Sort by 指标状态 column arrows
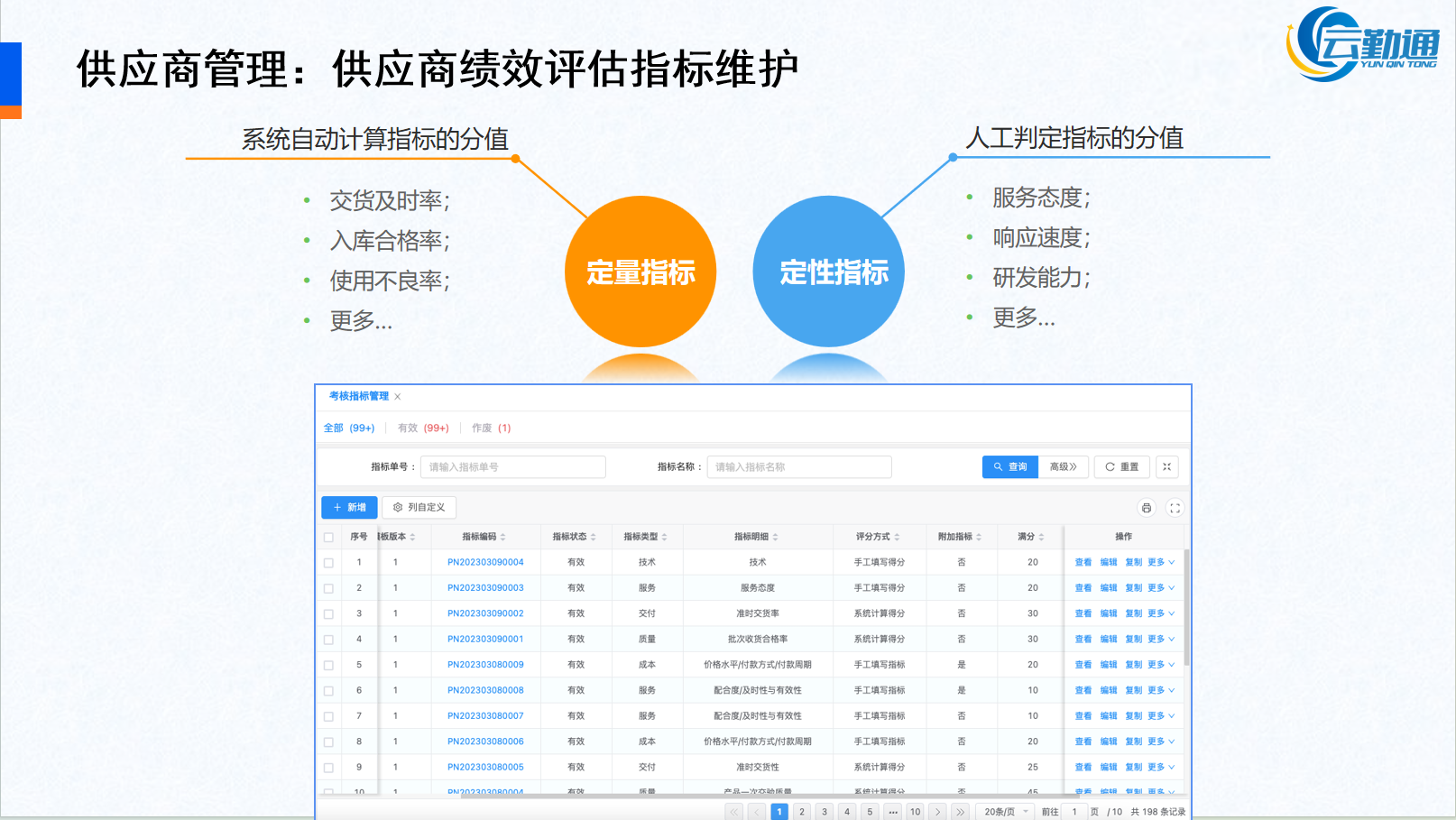 (x=594, y=537)
